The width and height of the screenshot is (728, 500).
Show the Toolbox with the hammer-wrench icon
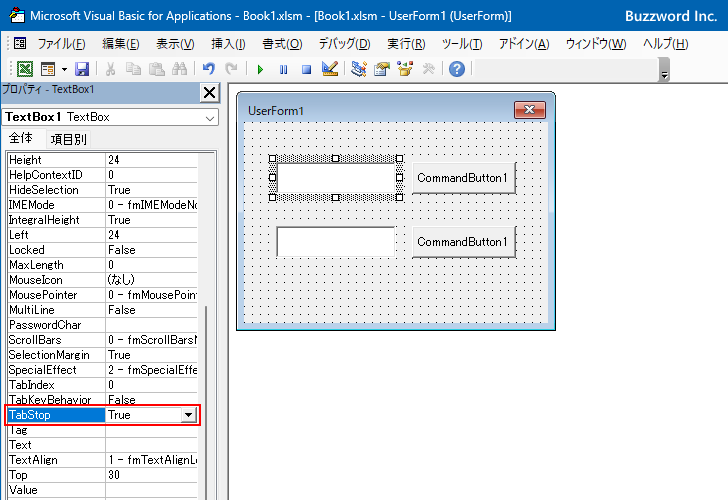pyautogui.click(x=429, y=69)
